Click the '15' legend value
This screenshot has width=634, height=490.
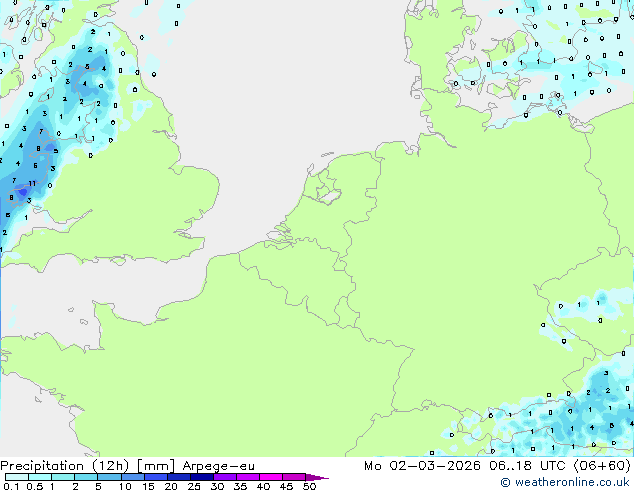[x=148, y=486]
